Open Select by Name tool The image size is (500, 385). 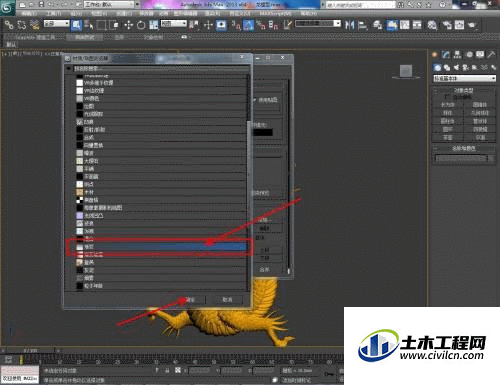pos(89,25)
